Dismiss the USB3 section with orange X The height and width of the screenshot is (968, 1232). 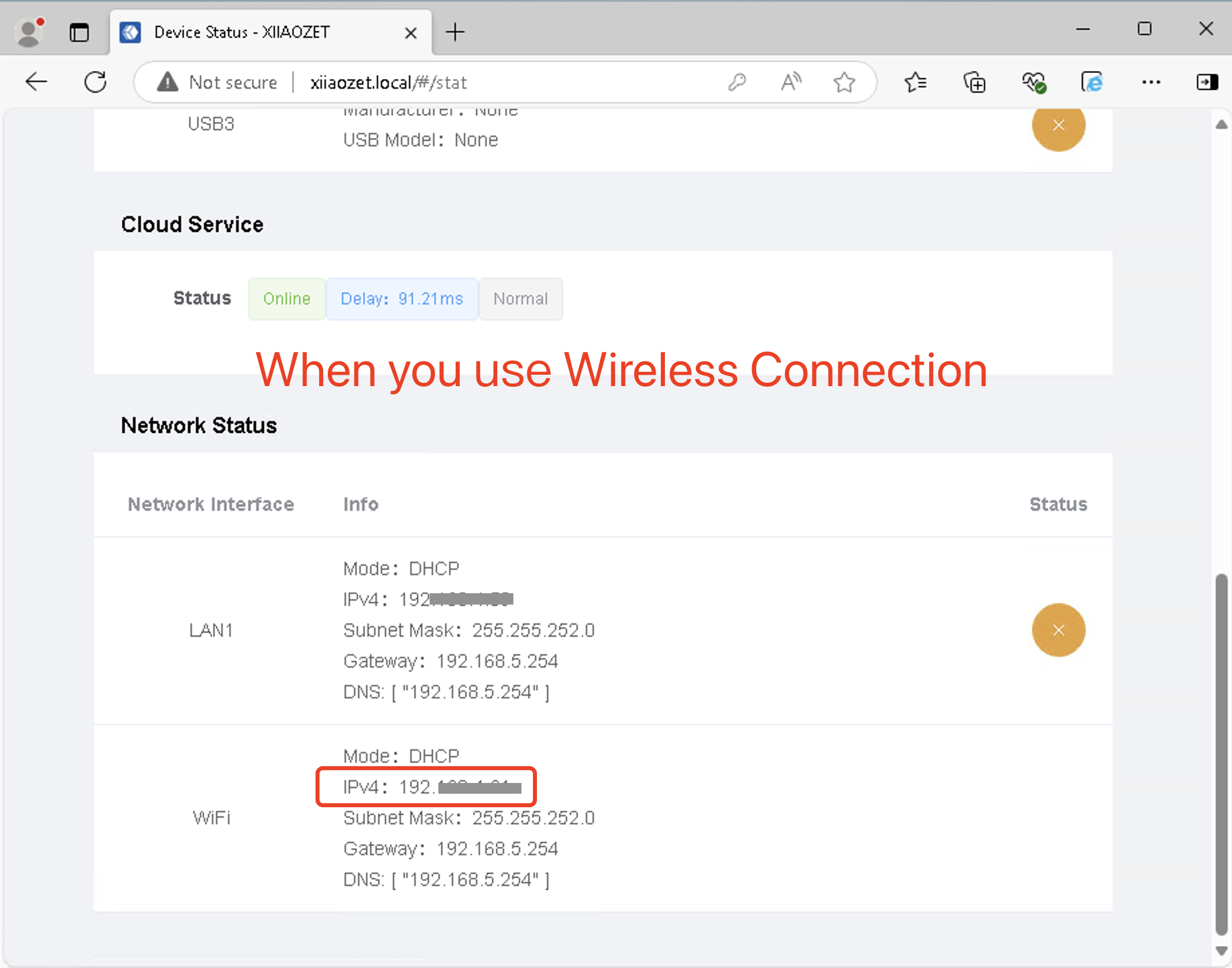[1059, 126]
